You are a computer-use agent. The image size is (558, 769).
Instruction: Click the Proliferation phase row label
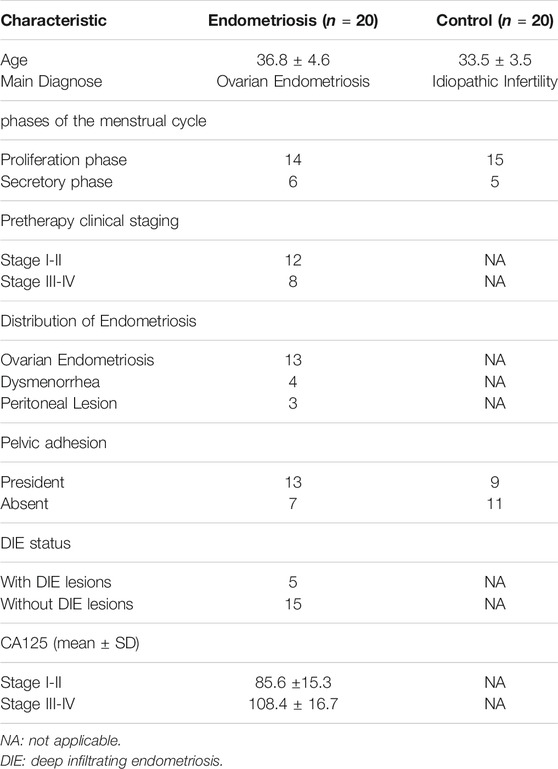pyautogui.click(x=64, y=160)
